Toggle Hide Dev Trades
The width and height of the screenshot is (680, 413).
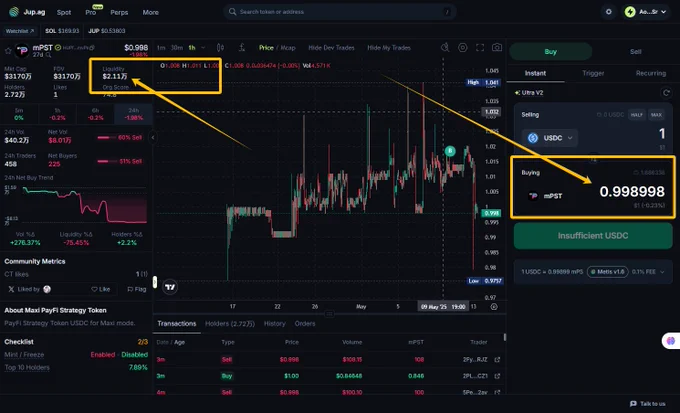(331, 48)
